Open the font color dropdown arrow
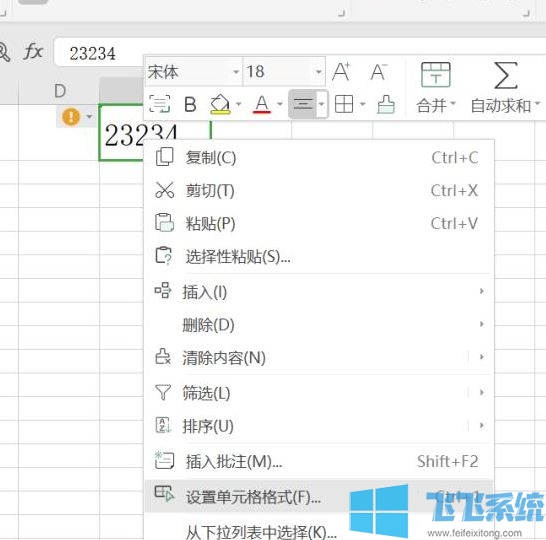Viewport: 546px width, 540px height. coord(280,104)
